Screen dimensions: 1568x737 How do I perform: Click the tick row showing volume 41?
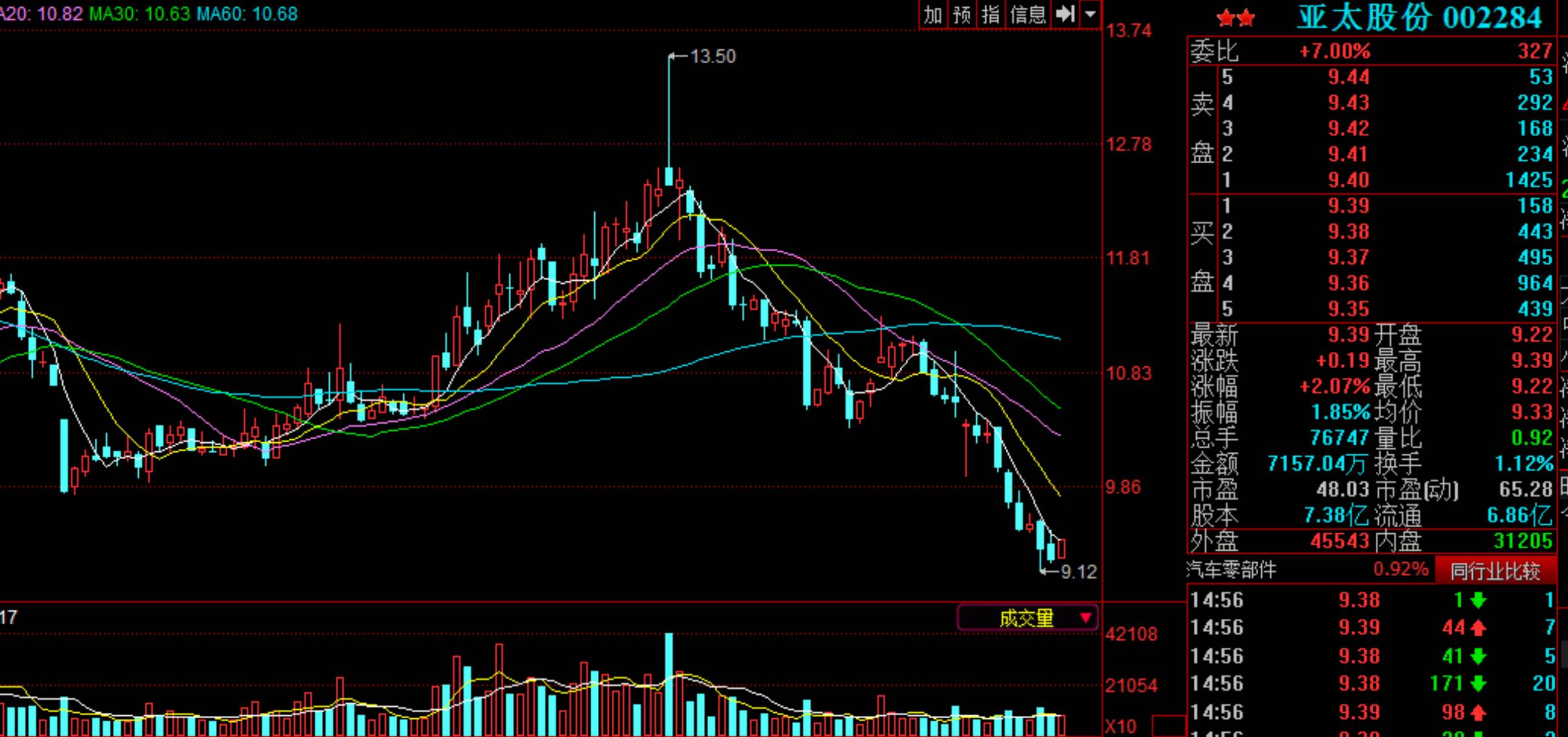click(1373, 656)
